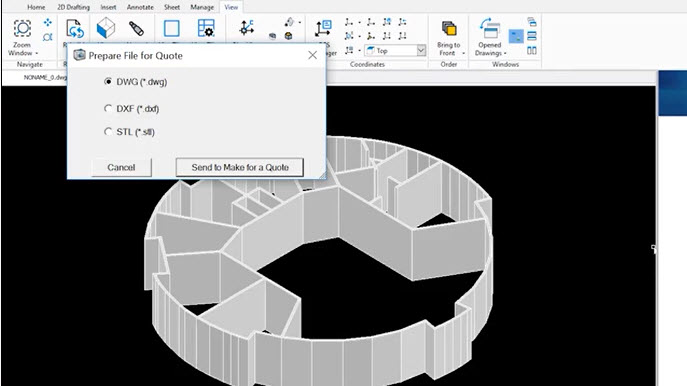Click last coordinate icon in middle Coordinates row
This screenshot has height=386, width=687.
tap(402, 36)
